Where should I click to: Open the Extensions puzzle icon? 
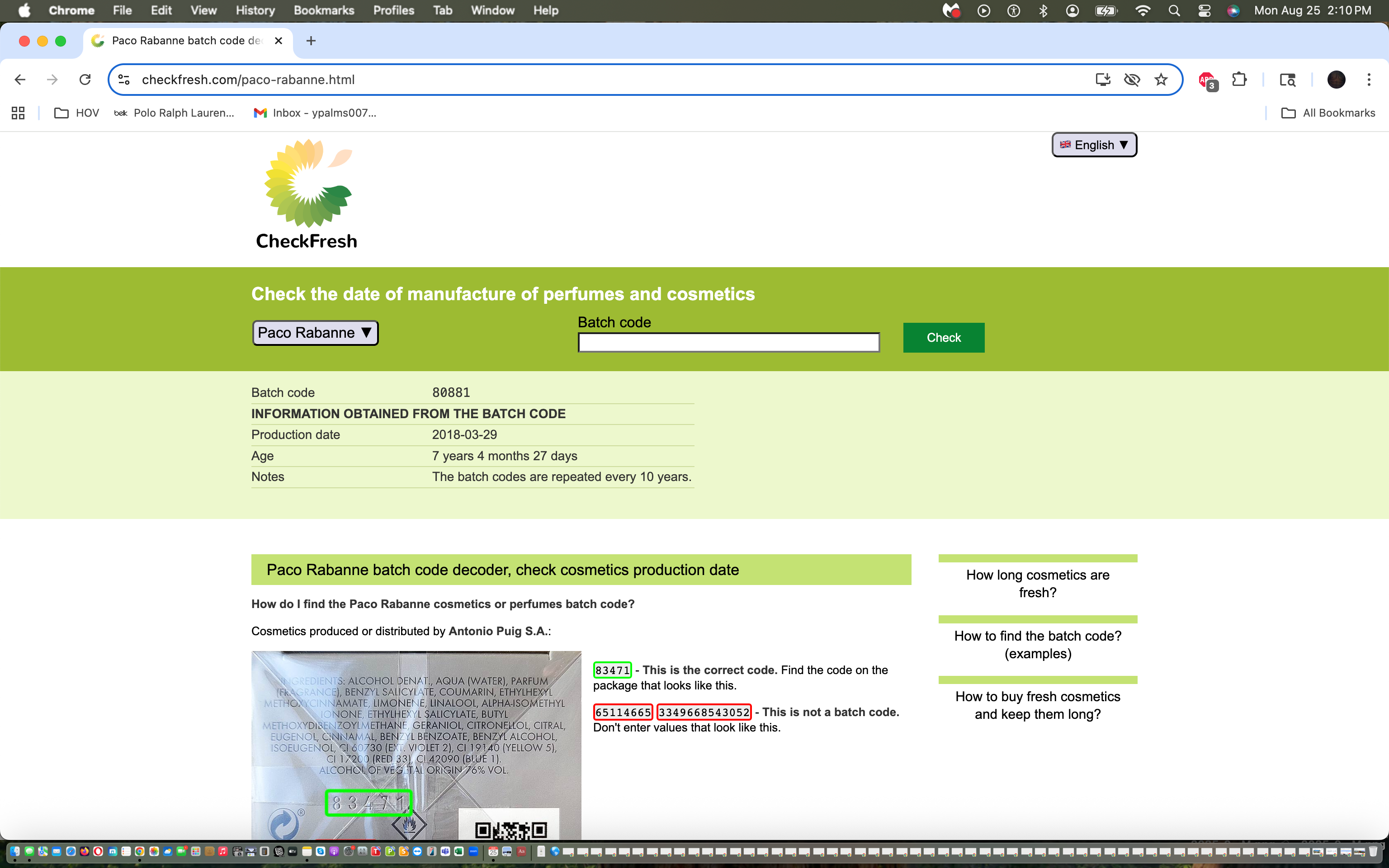point(1239,80)
